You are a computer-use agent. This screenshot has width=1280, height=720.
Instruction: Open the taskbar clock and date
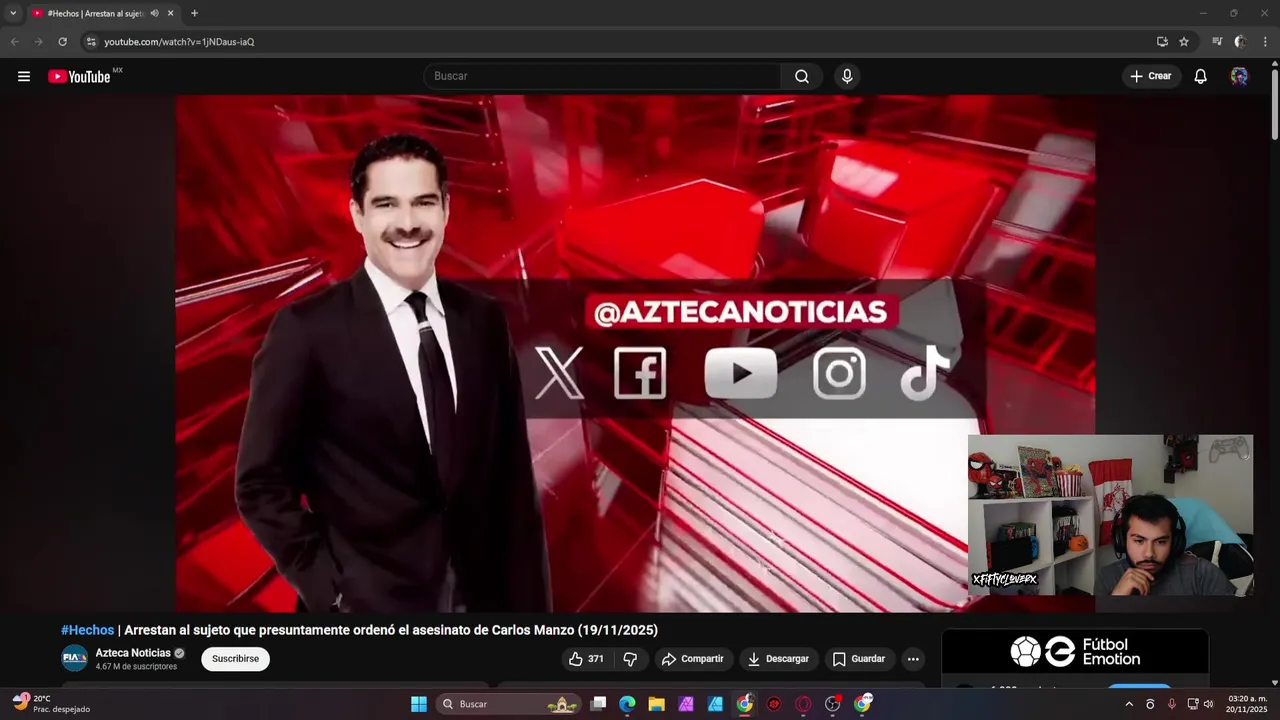pyautogui.click(x=1247, y=704)
